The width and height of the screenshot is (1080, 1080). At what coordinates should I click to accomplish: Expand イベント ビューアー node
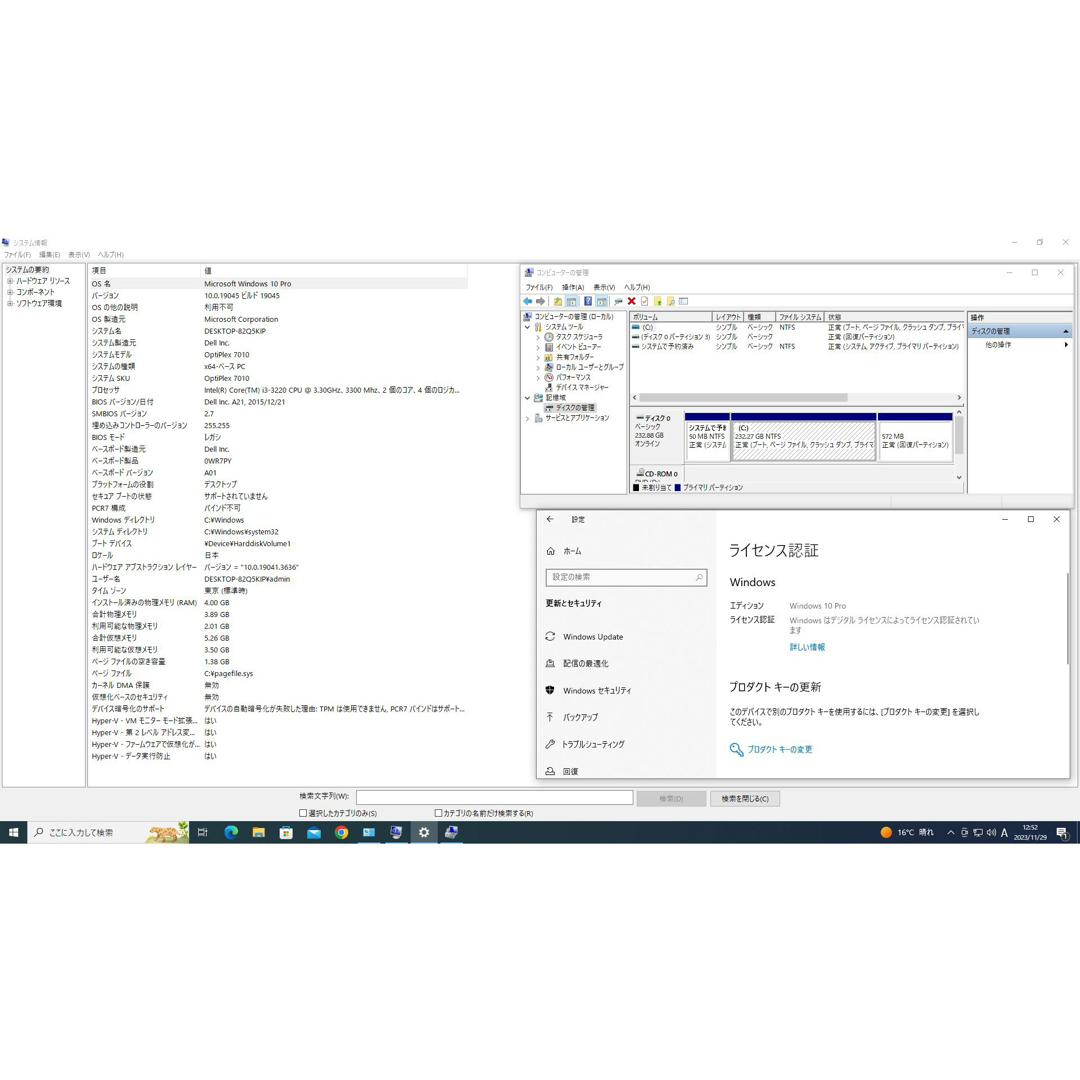(538, 347)
